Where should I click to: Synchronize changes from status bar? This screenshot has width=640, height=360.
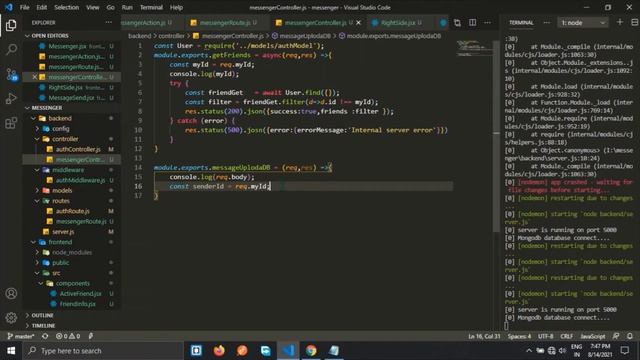tap(45, 336)
